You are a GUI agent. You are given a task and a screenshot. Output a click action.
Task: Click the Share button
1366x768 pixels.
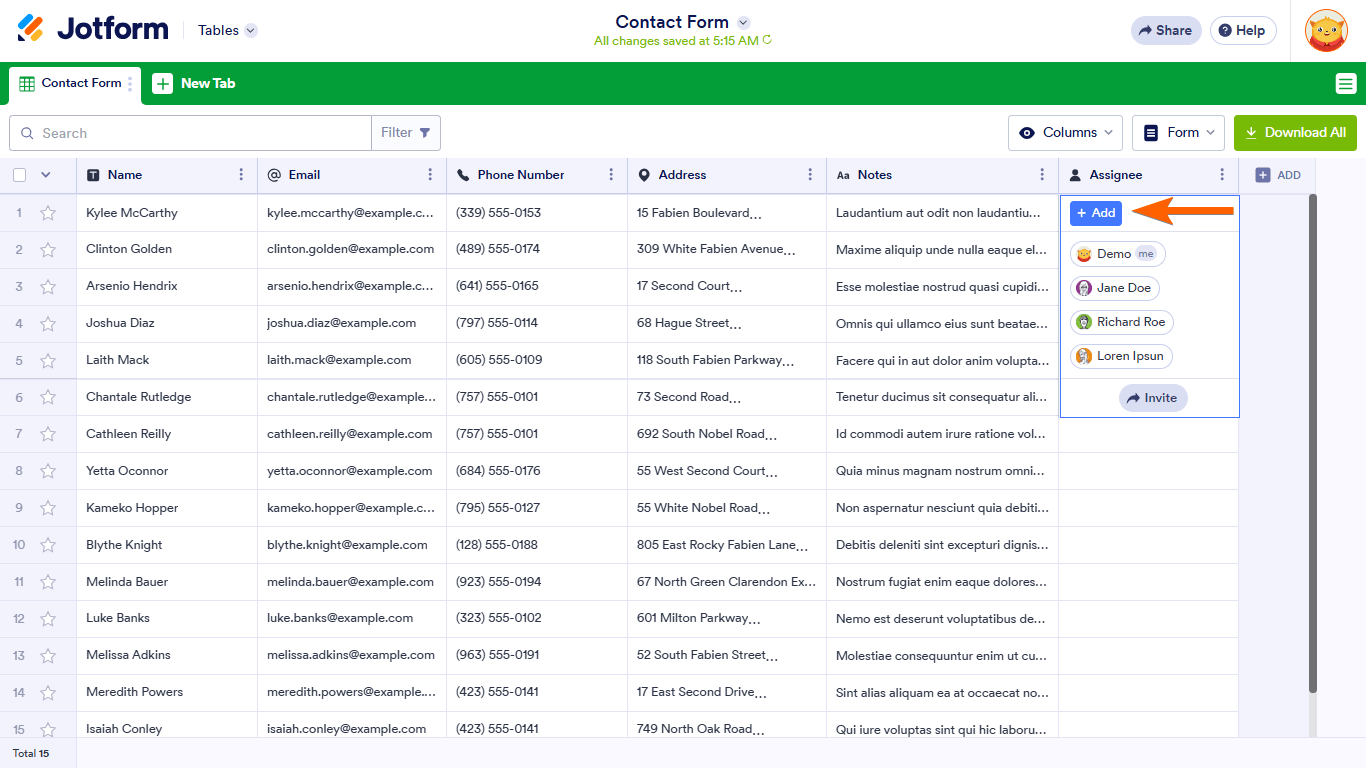point(1166,30)
